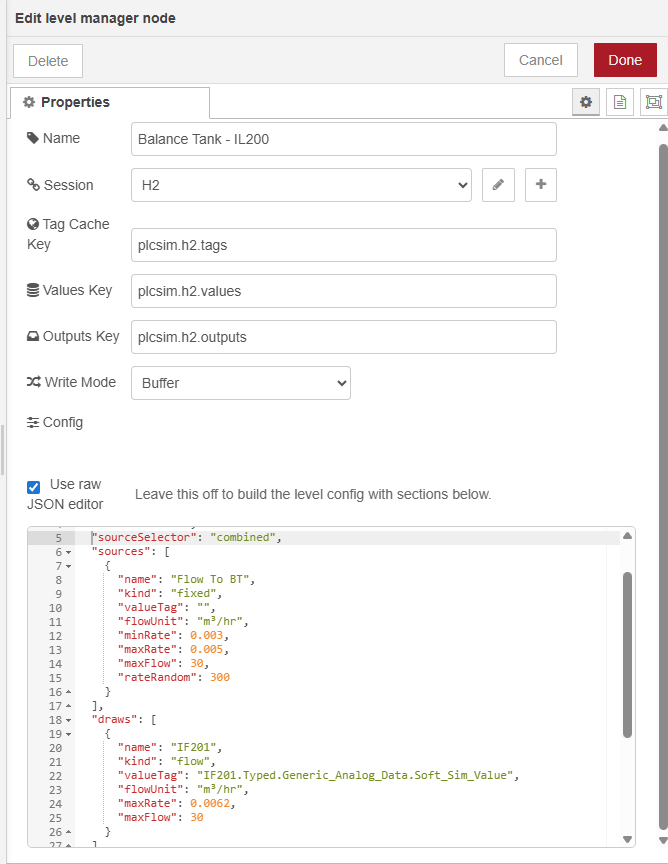Toggle fold marker at line 26
Image resolution: width=668 pixels, height=864 pixels.
(x=68, y=831)
